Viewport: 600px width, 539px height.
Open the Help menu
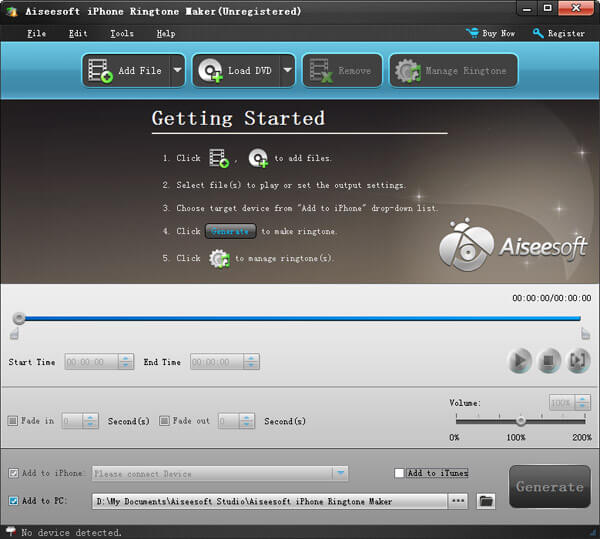coord(166,34)
